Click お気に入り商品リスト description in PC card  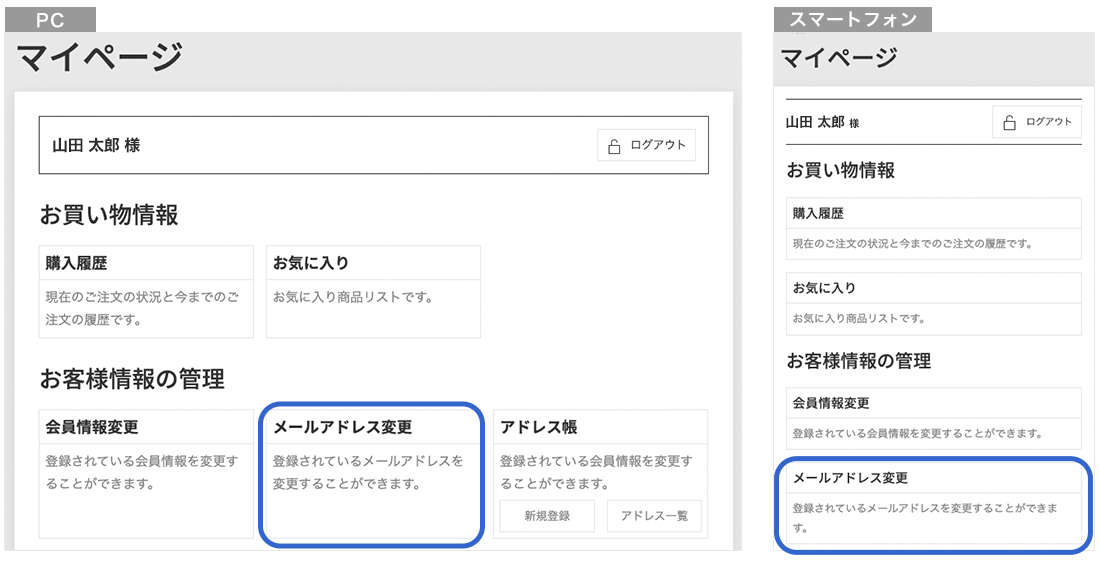point(353,297)
